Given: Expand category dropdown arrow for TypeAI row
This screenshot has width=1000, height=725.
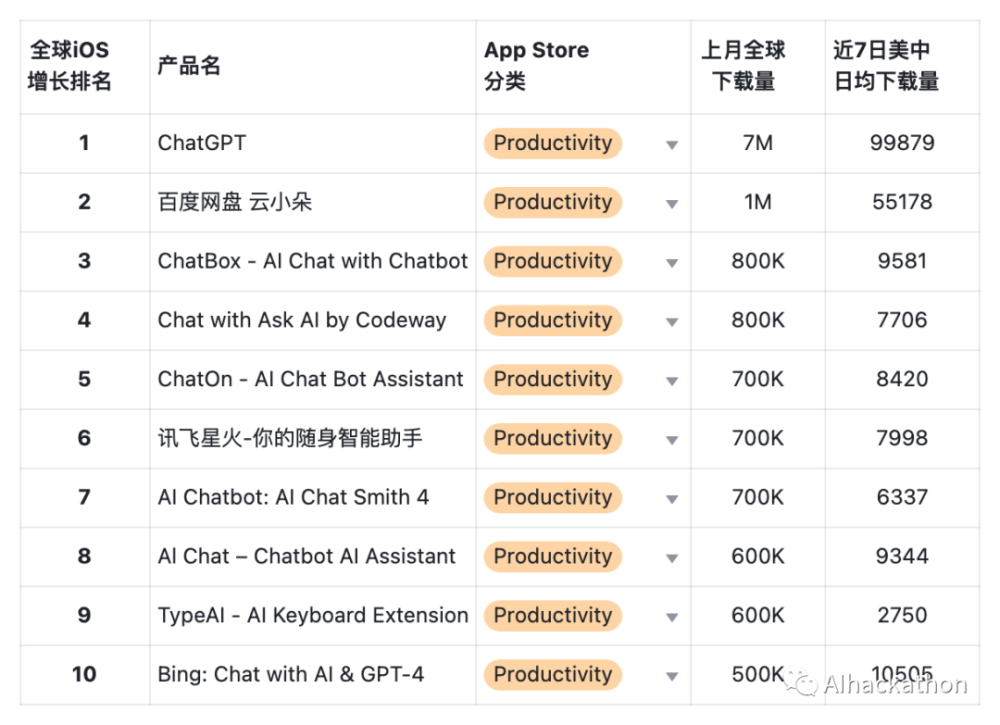Looking at the screenshot, I should [x=672, y=617].
